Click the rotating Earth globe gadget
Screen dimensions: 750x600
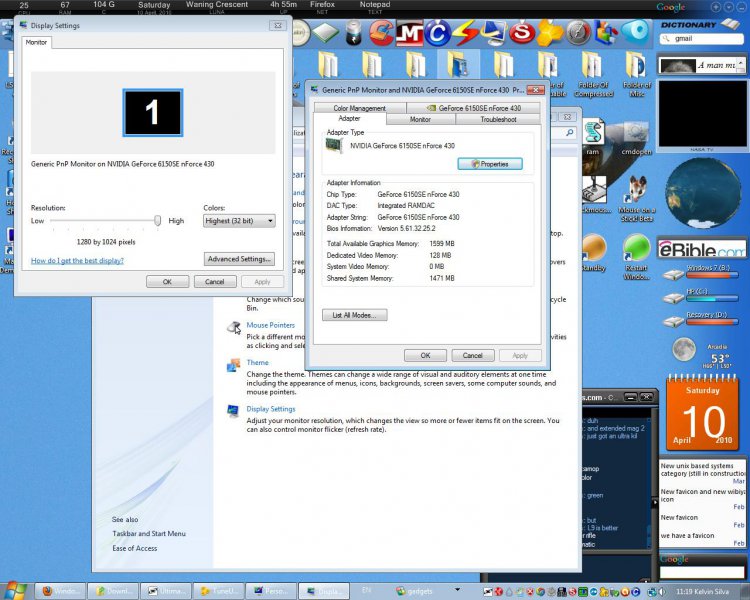click(702, 193)
